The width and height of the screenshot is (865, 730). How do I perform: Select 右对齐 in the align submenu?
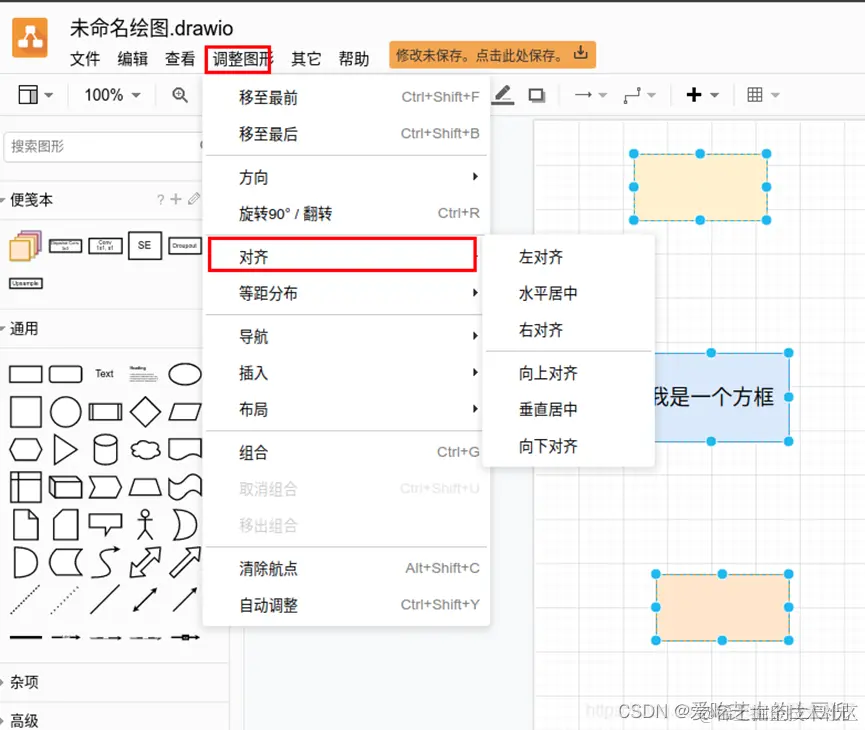tap(569, 330)
